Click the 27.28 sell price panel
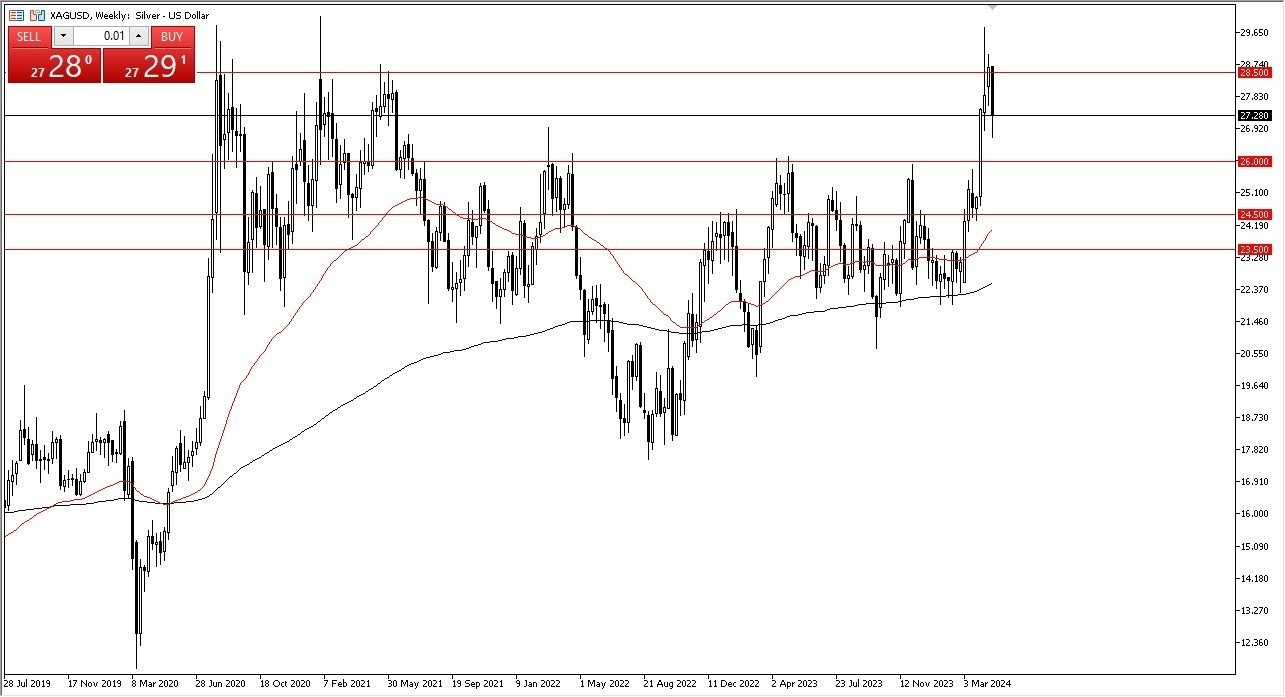 click(55, 68)
